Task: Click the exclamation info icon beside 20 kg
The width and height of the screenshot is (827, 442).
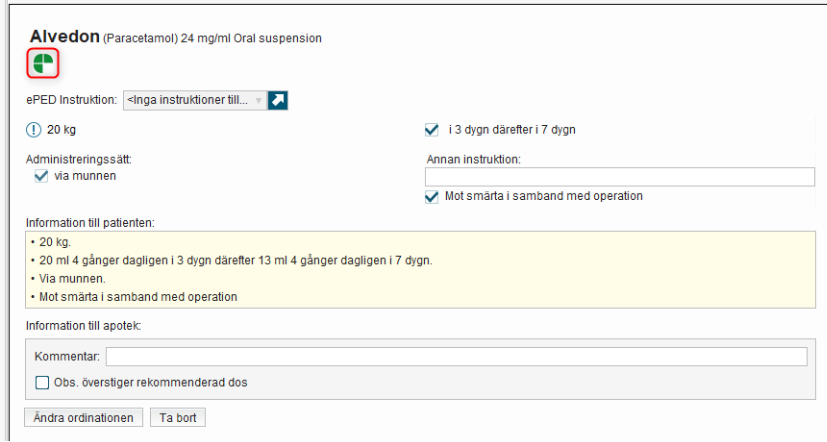Action: 33,129
